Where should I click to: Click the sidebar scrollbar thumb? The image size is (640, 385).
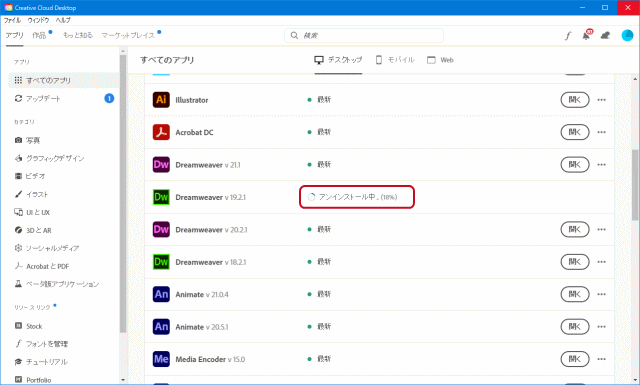coord(123,194)
